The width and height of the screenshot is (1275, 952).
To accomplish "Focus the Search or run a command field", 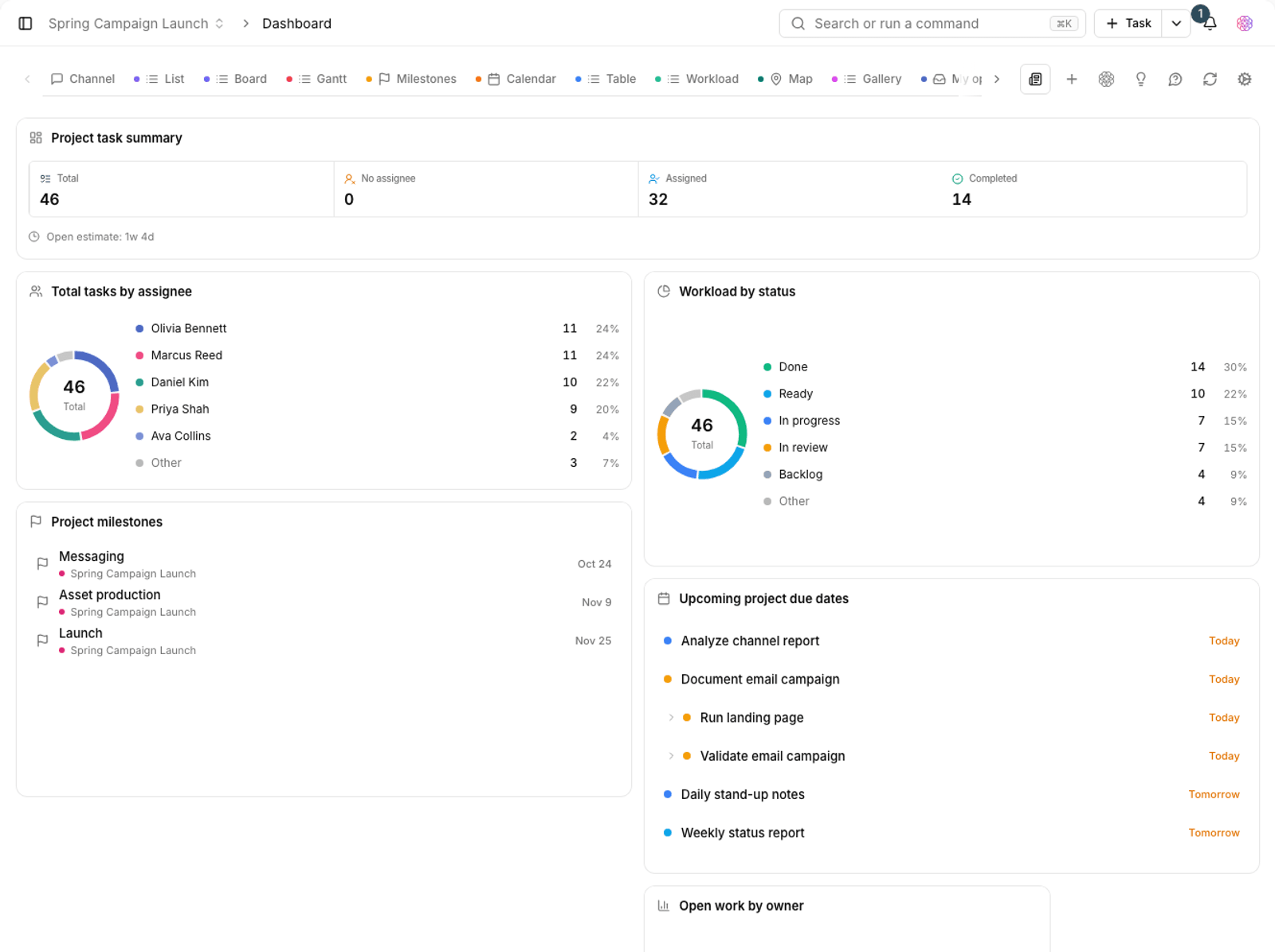I will point(932,23).
